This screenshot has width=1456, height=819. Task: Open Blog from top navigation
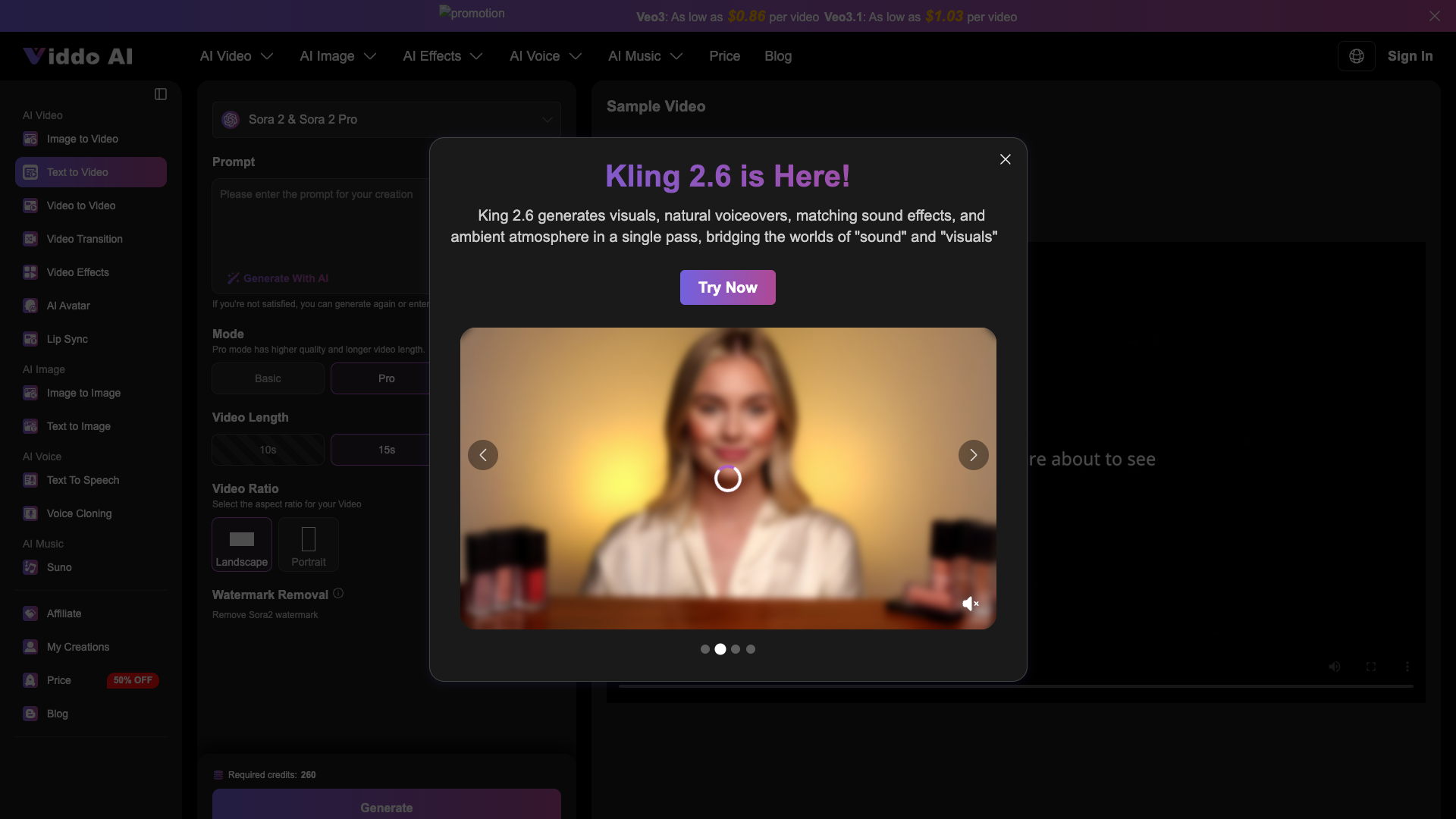[778, 56]
